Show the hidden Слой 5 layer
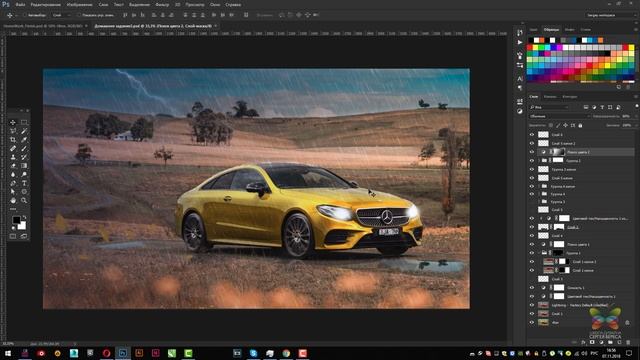This screenshot has width=640, height=360. 531,210
